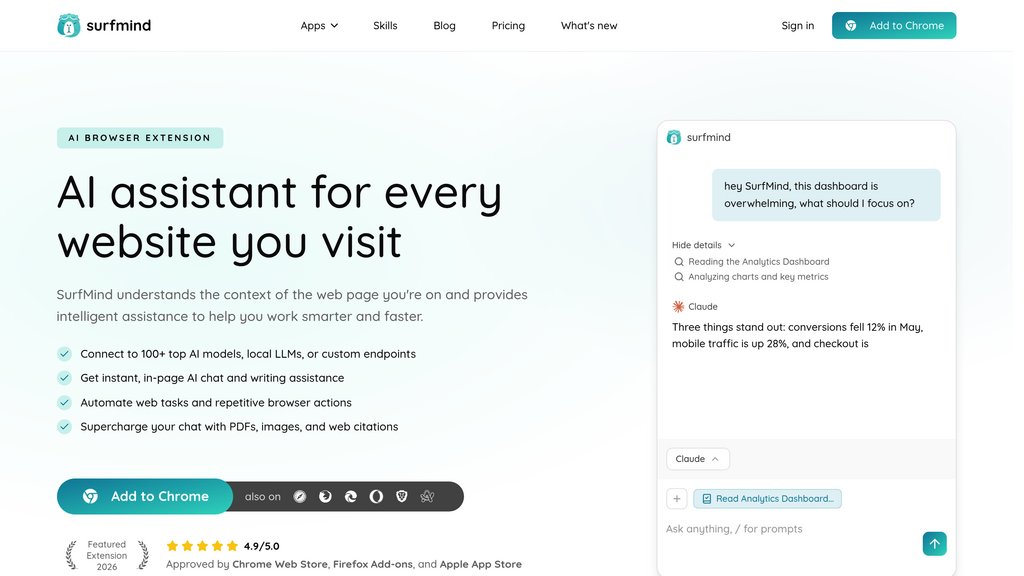Click the large Add to Chrome hero button
Image resolution: width=1024 pixels, height=576 pixels.
pyautogui.click(x=145, y=496)
